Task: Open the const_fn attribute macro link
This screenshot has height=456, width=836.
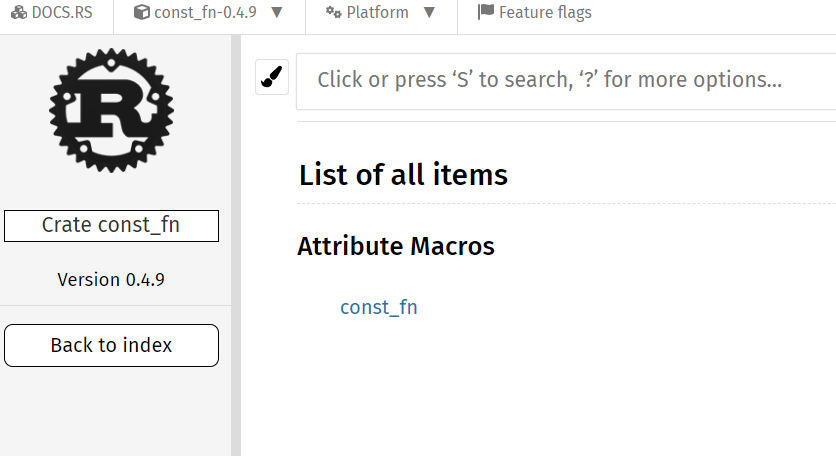Action: coord(379,307)
